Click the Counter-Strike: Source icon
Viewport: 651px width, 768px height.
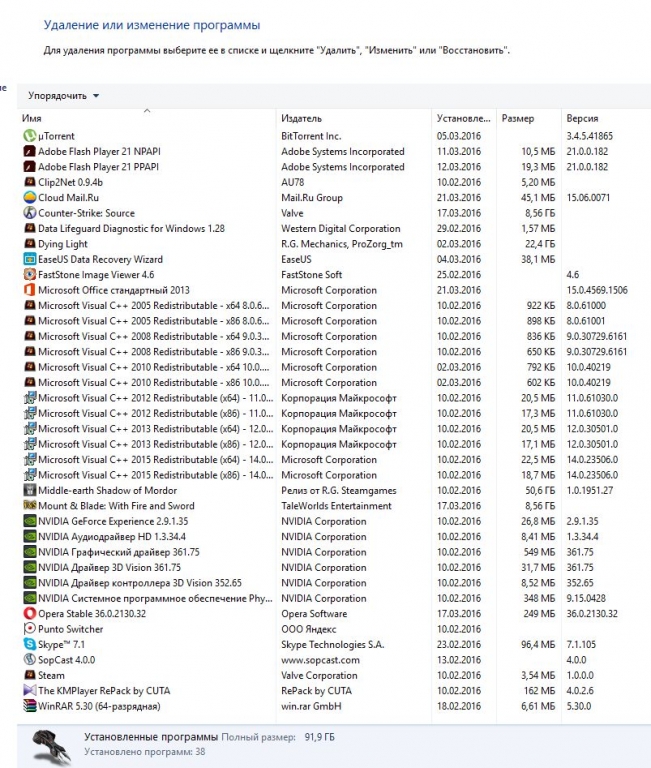click(29, 213)
